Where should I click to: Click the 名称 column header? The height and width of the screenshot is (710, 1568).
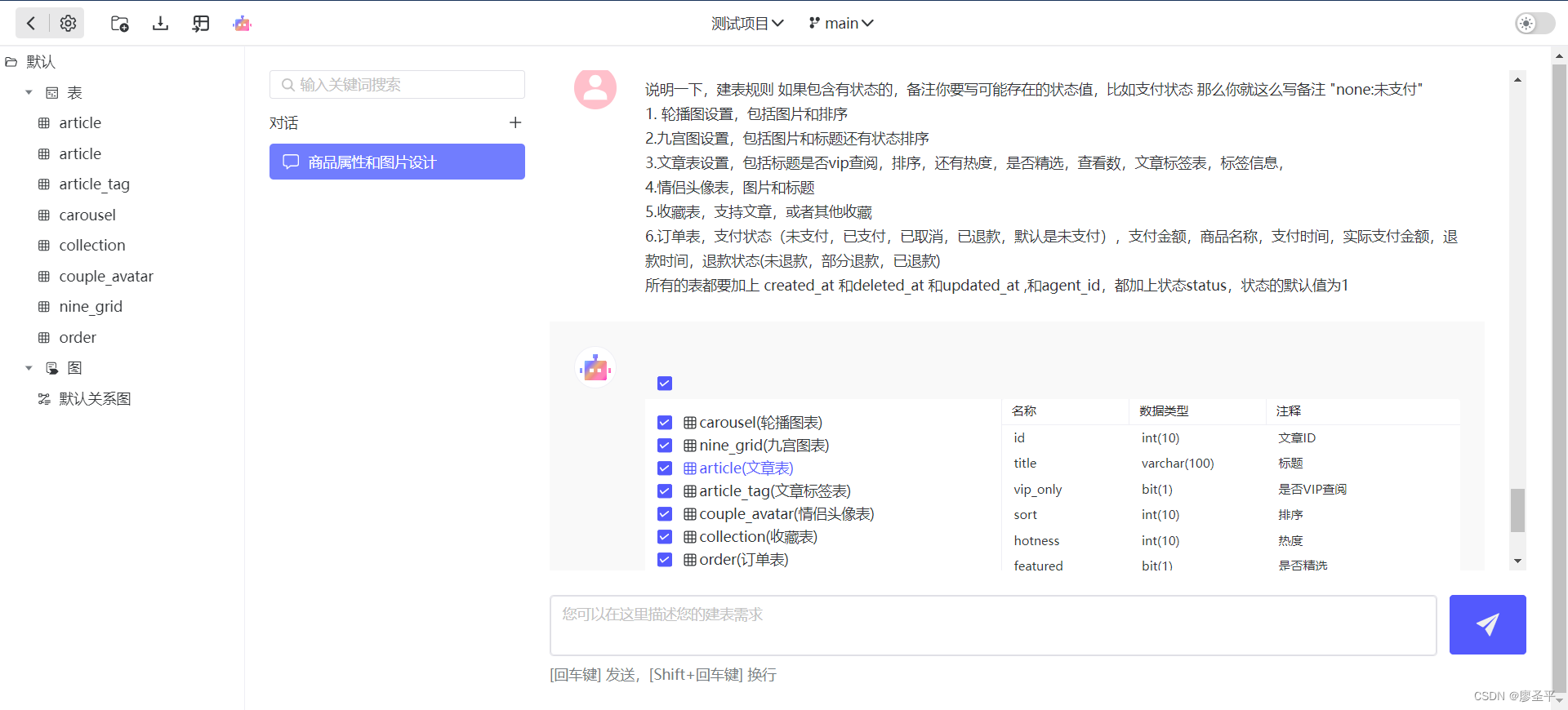pyautogui.click(x=1024, y=411)
